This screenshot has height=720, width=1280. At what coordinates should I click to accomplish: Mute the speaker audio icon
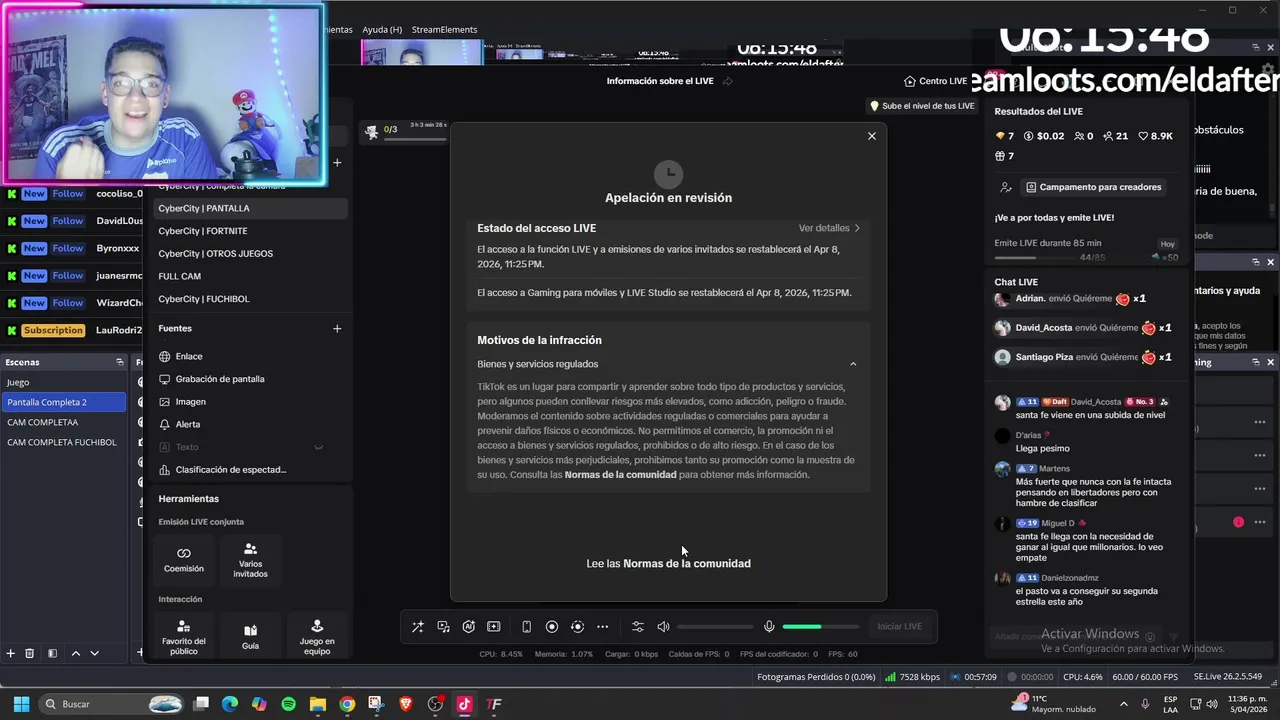pos(663,627)
